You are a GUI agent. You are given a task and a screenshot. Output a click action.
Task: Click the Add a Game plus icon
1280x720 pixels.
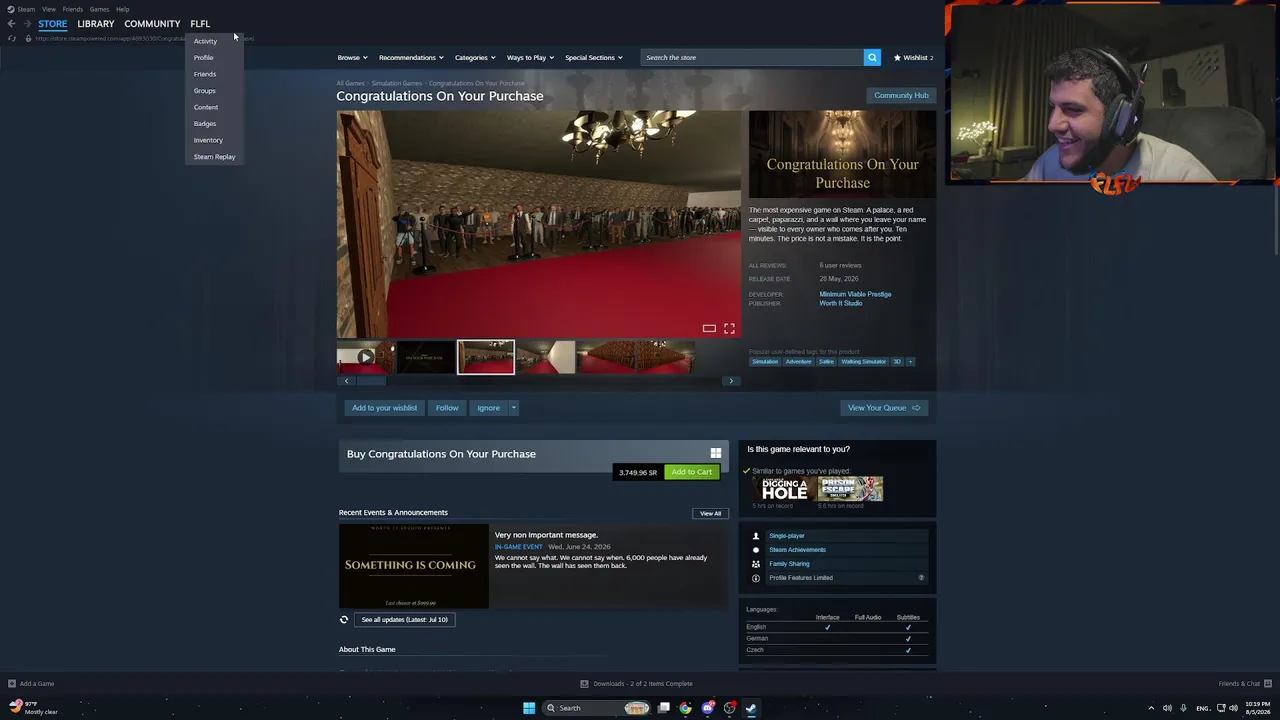(12, 684)
